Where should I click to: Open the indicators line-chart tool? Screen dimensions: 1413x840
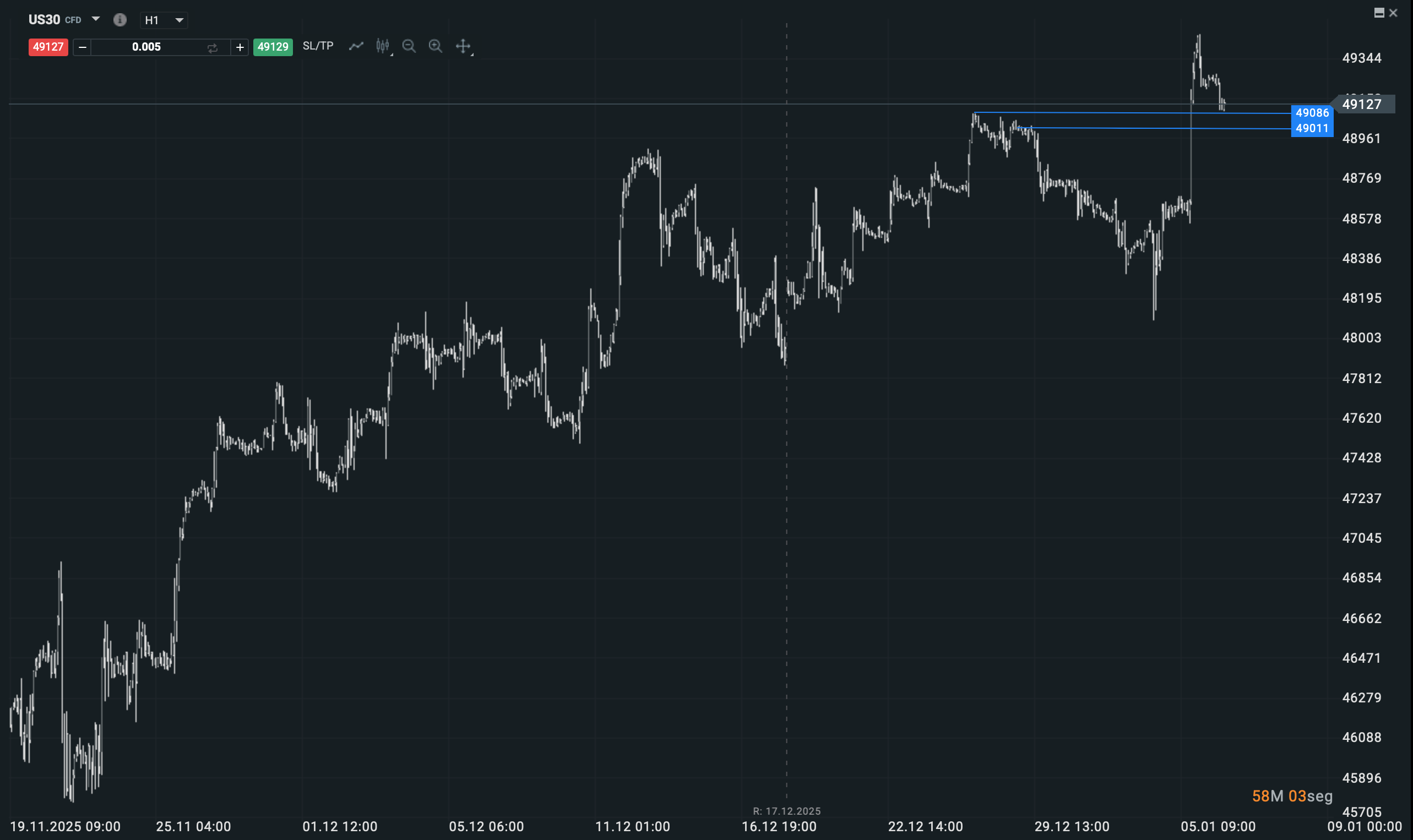click(x=356, y=46)
